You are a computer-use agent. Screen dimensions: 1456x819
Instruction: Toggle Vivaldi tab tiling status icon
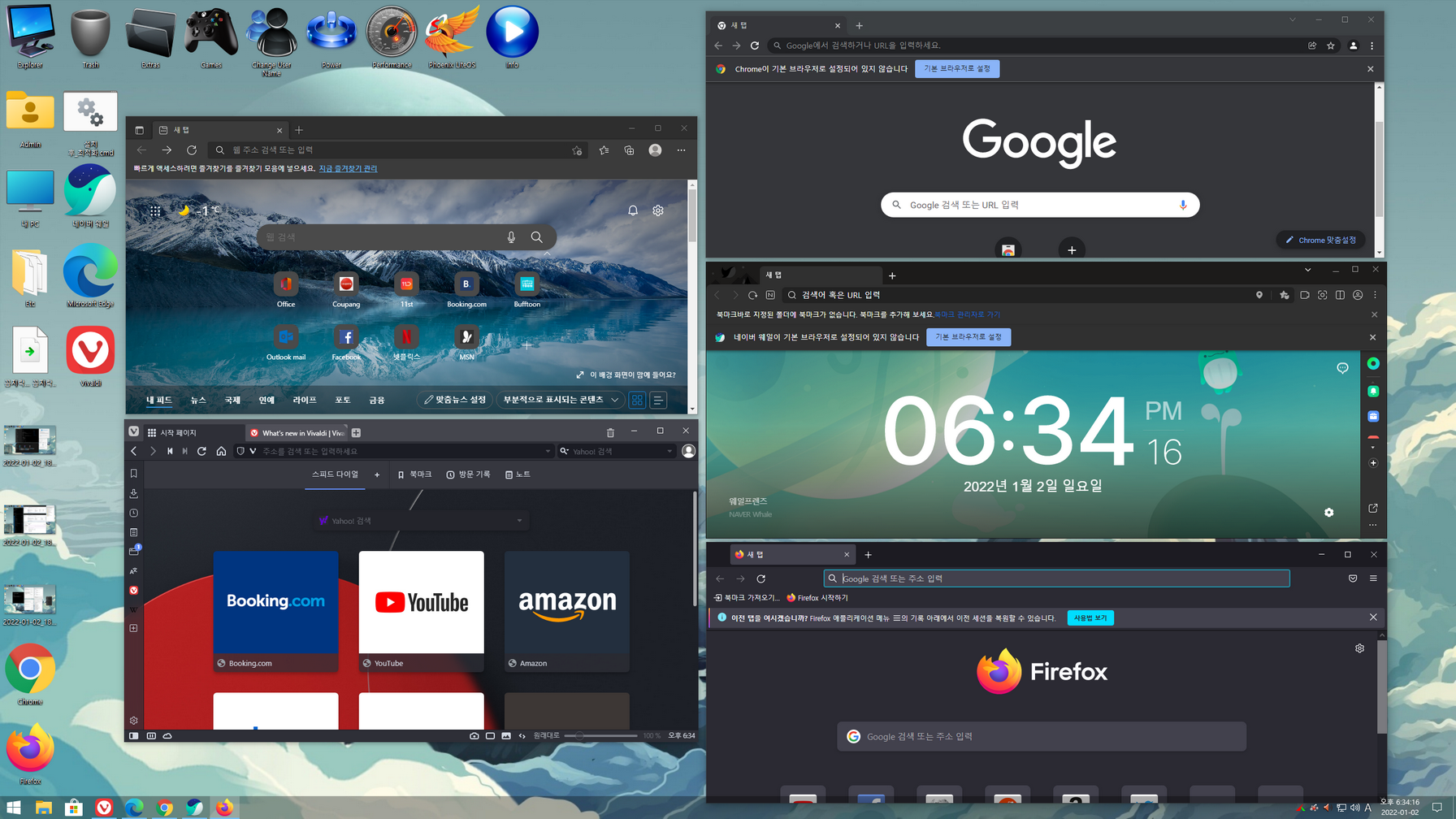click(490, 735)
